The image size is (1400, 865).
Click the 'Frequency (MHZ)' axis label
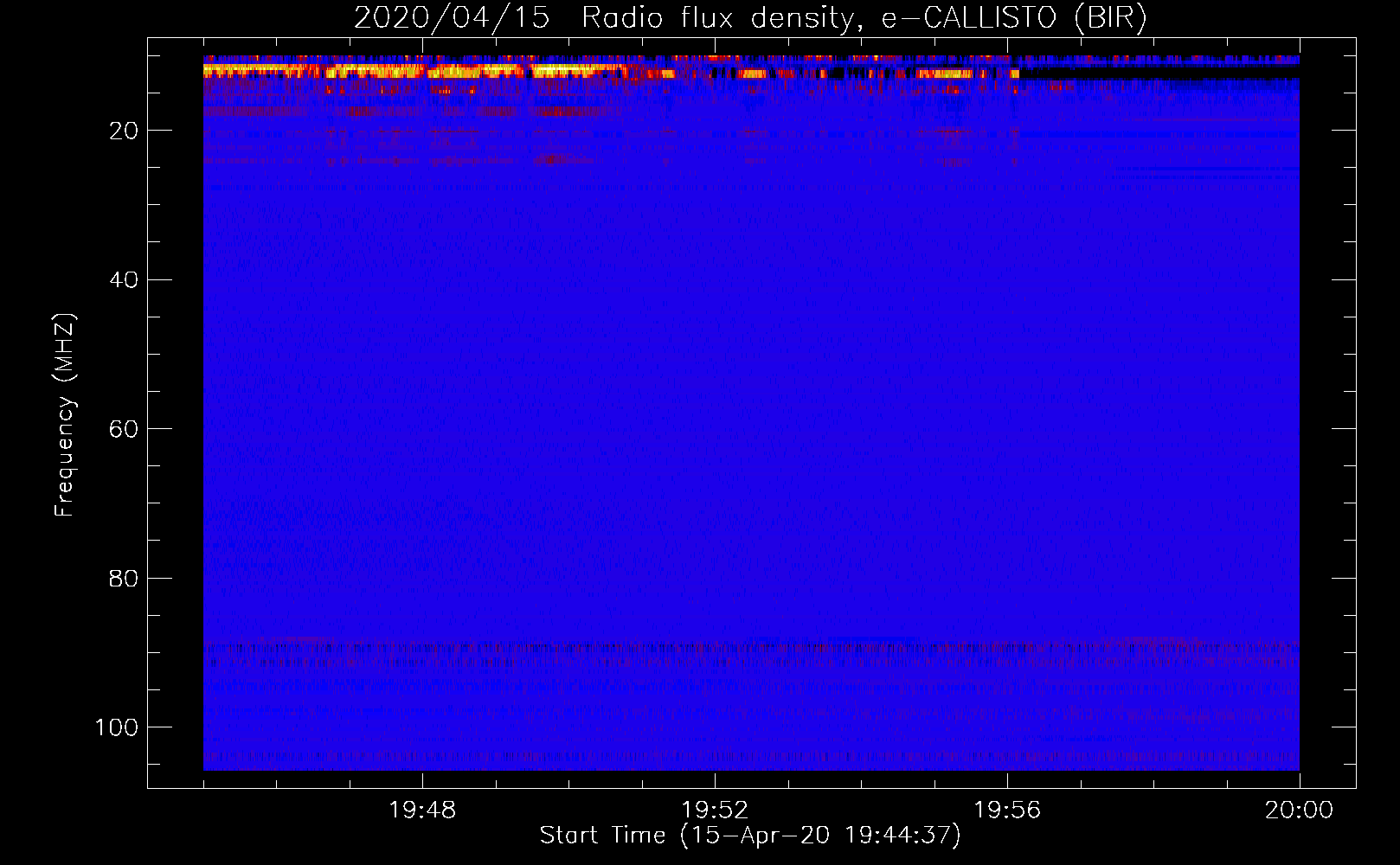click(65, 415)
